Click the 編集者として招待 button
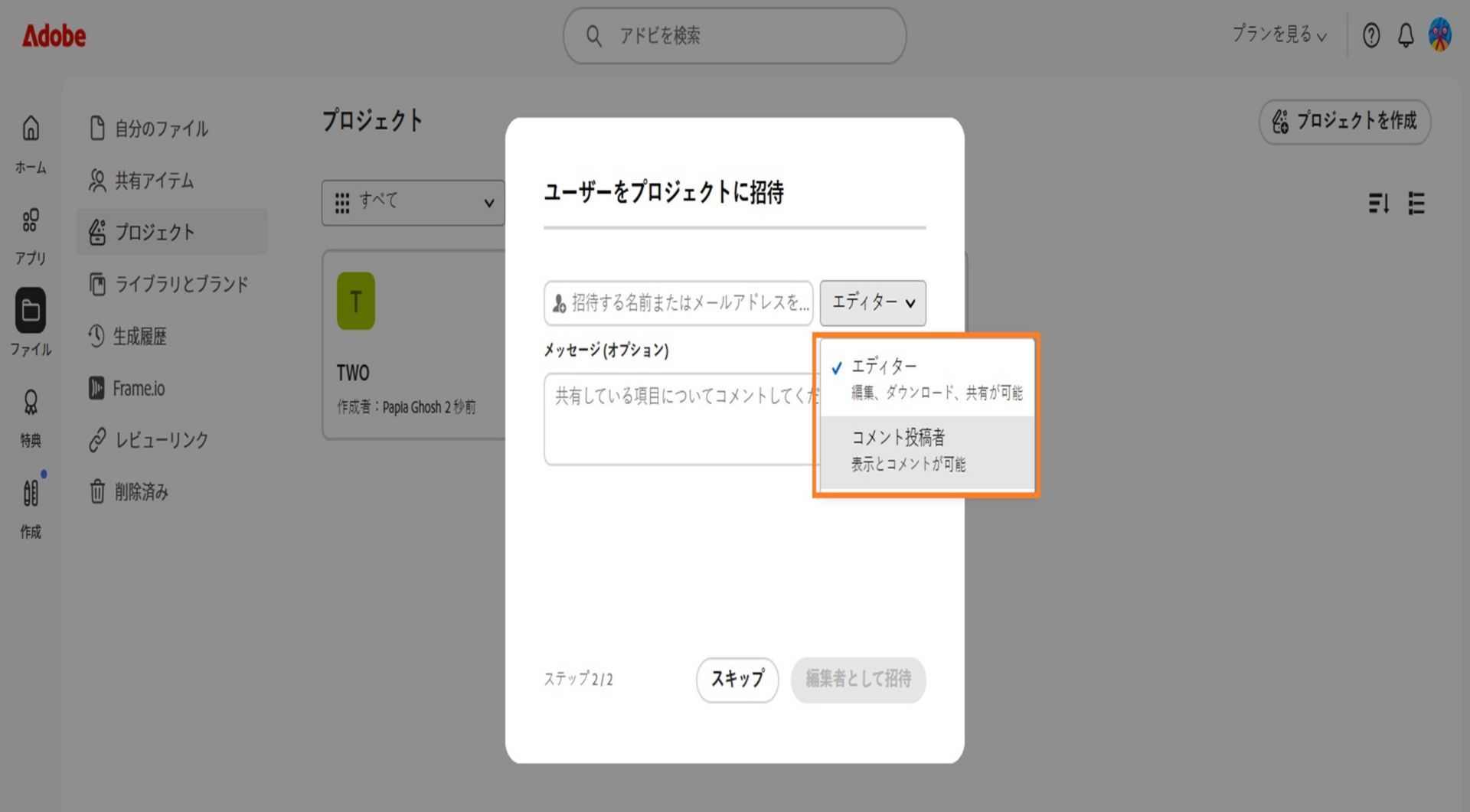 click(858, 680)
